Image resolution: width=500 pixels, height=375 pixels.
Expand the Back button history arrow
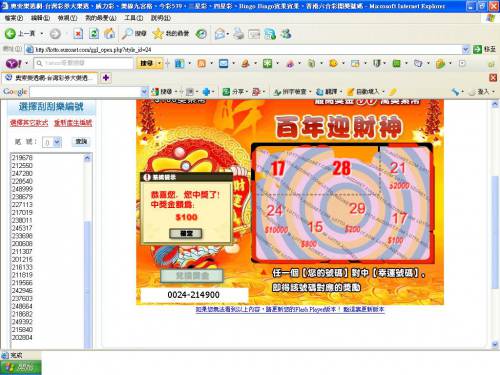[42, 34]
